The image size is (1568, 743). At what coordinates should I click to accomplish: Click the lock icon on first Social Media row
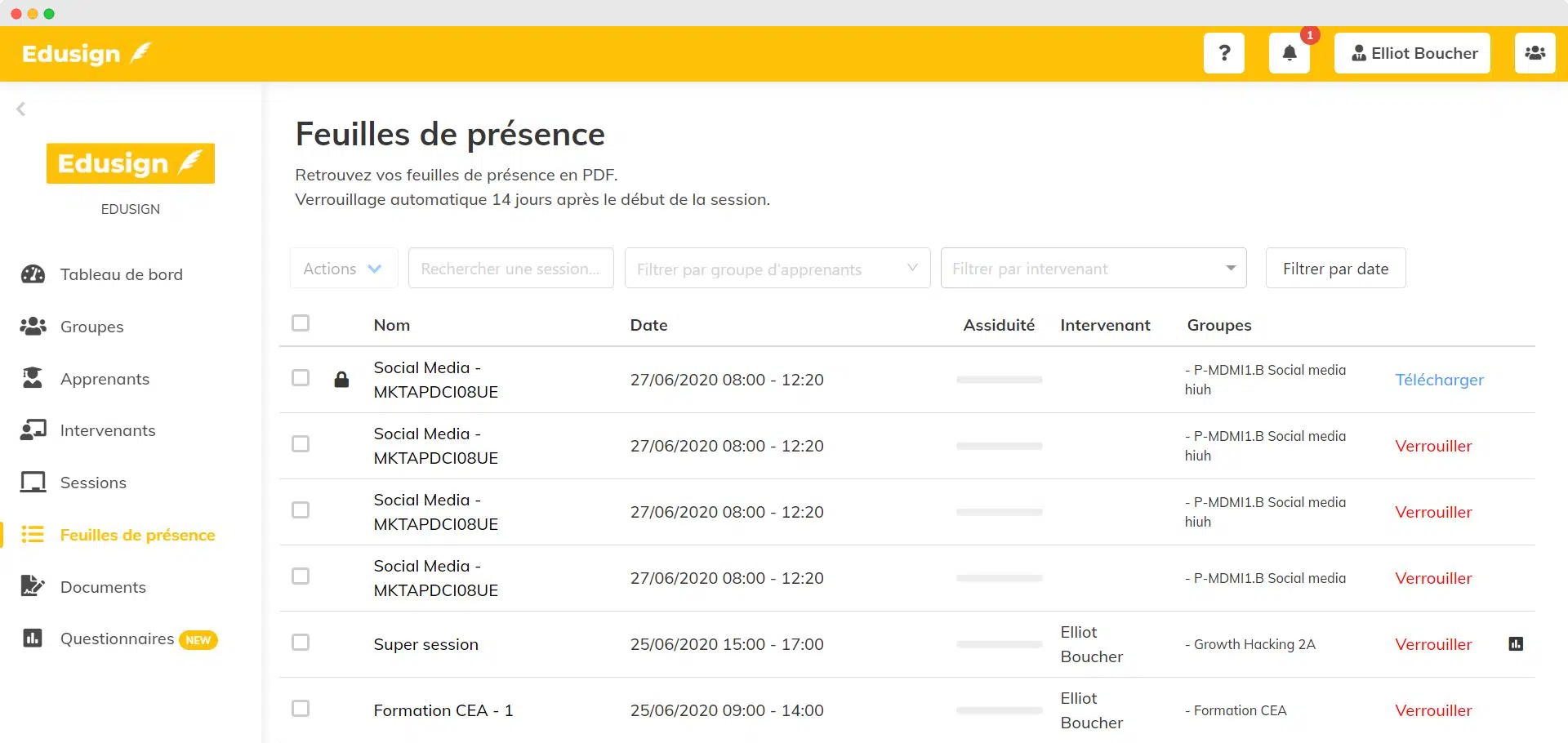coord(341,379)
